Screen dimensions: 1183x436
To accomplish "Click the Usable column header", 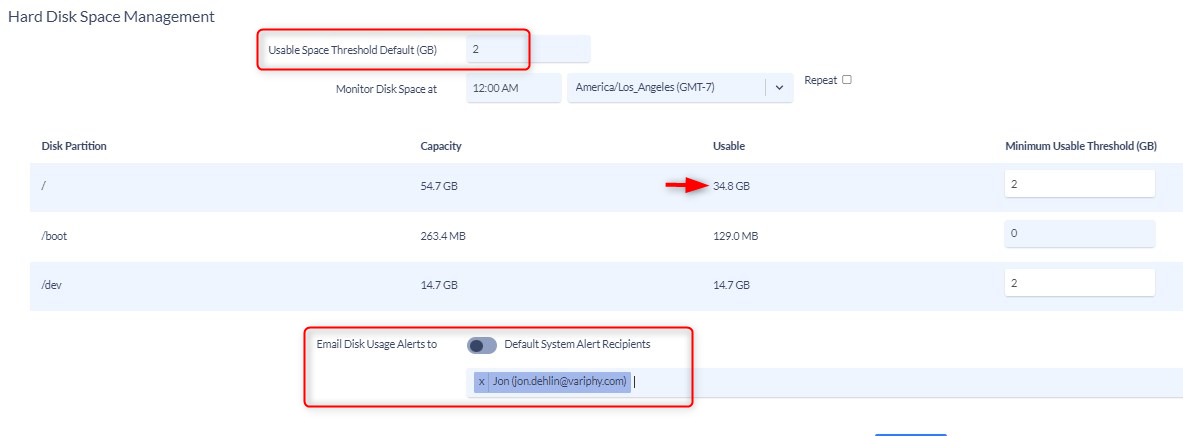I will (x=729, y=146).
